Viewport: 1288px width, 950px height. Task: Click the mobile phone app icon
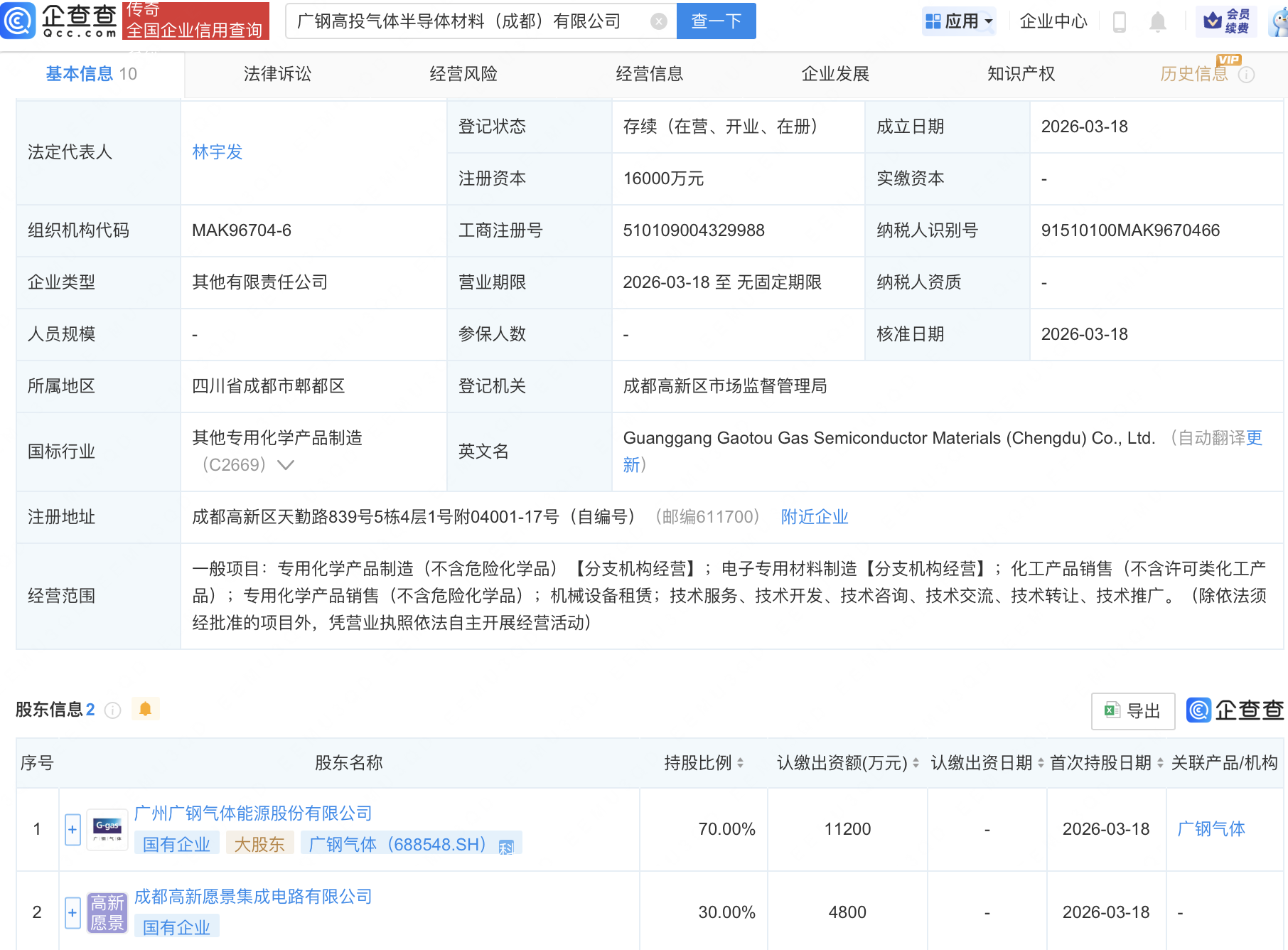click(1120, 21)
